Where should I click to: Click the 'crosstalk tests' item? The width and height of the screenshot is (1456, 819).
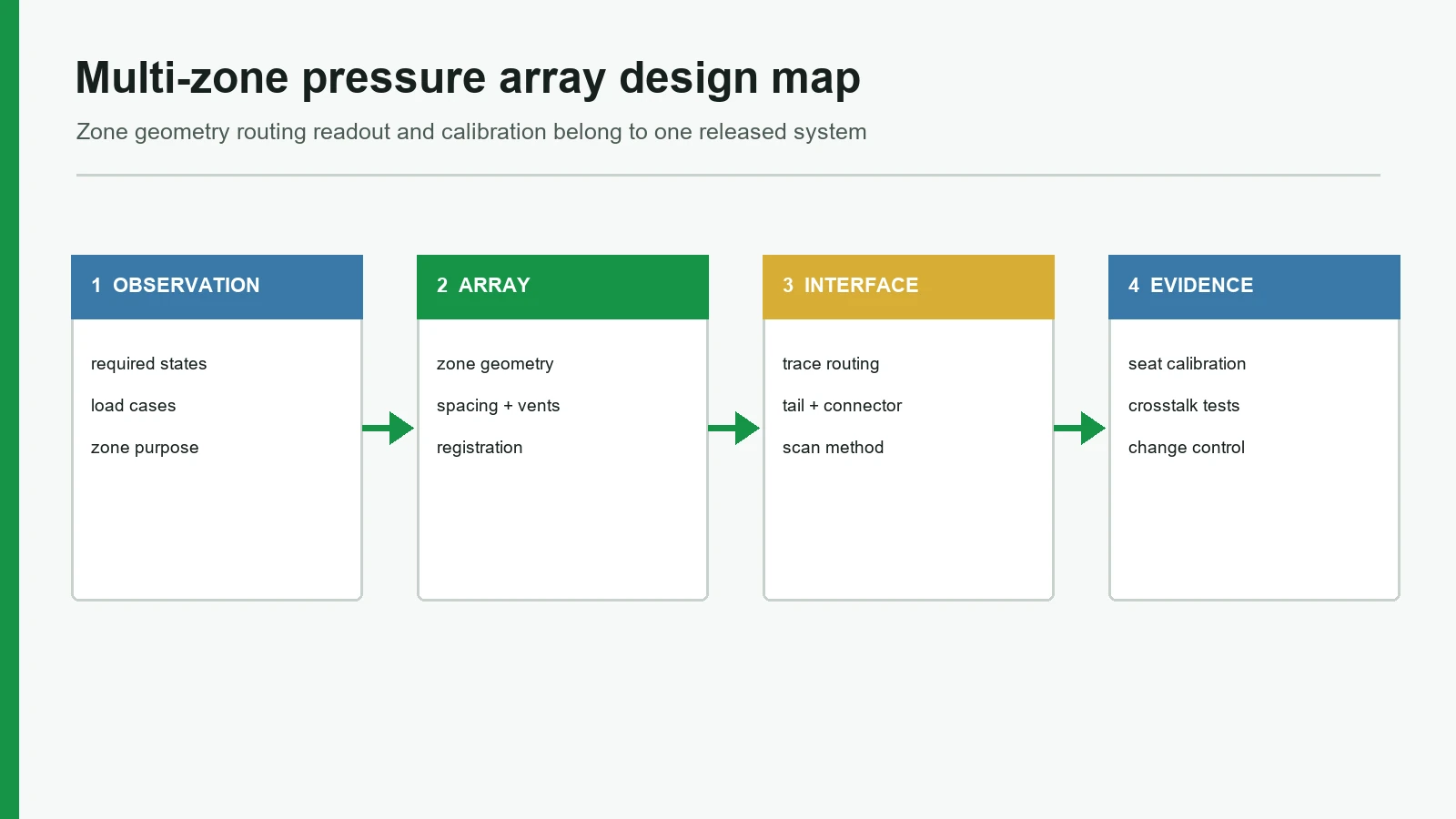(x=1184, y=406)
